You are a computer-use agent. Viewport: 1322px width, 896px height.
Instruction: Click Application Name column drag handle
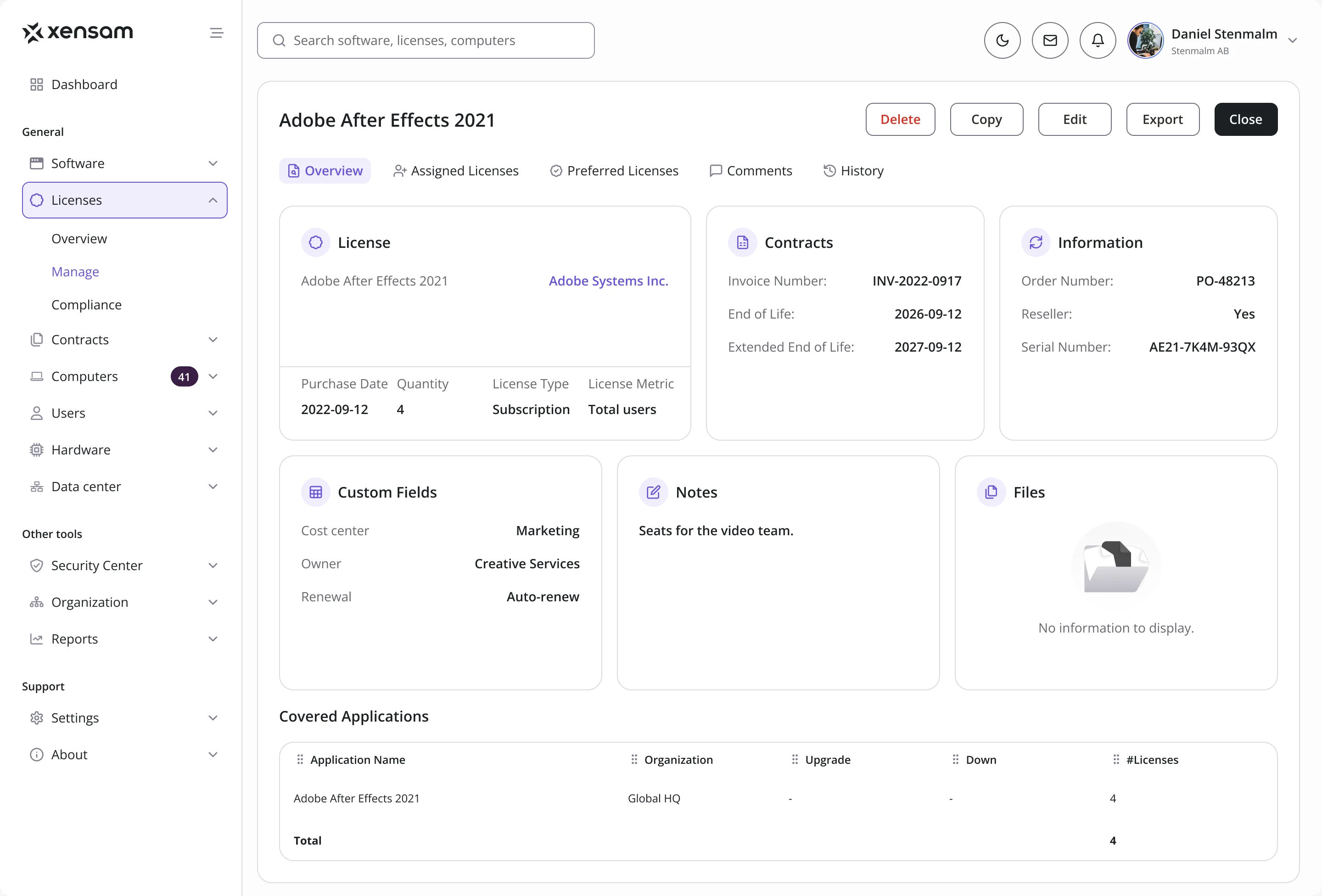tap(300, 760)
